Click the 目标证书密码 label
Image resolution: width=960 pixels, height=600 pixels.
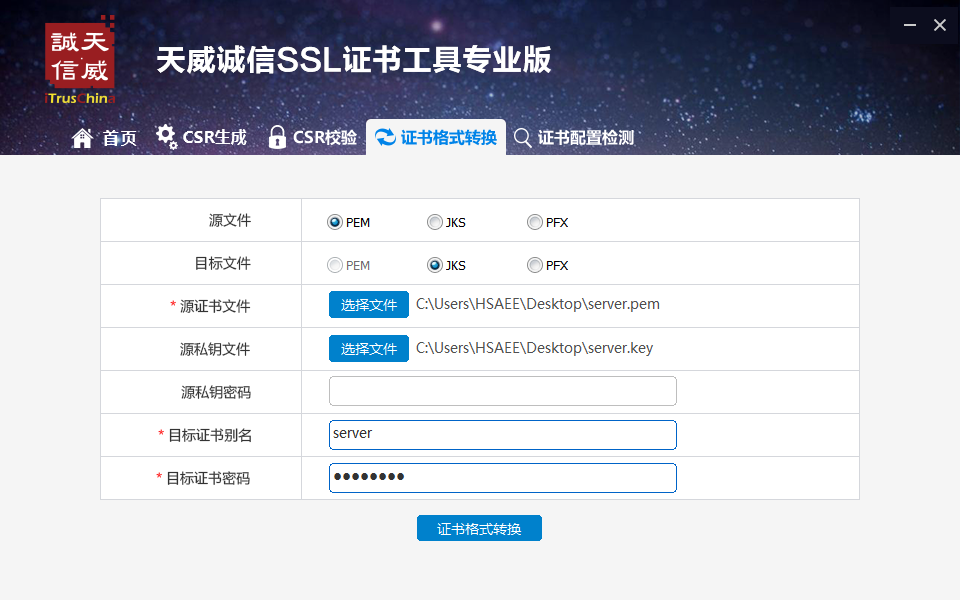pyautogui.click(x=208, y=479)
